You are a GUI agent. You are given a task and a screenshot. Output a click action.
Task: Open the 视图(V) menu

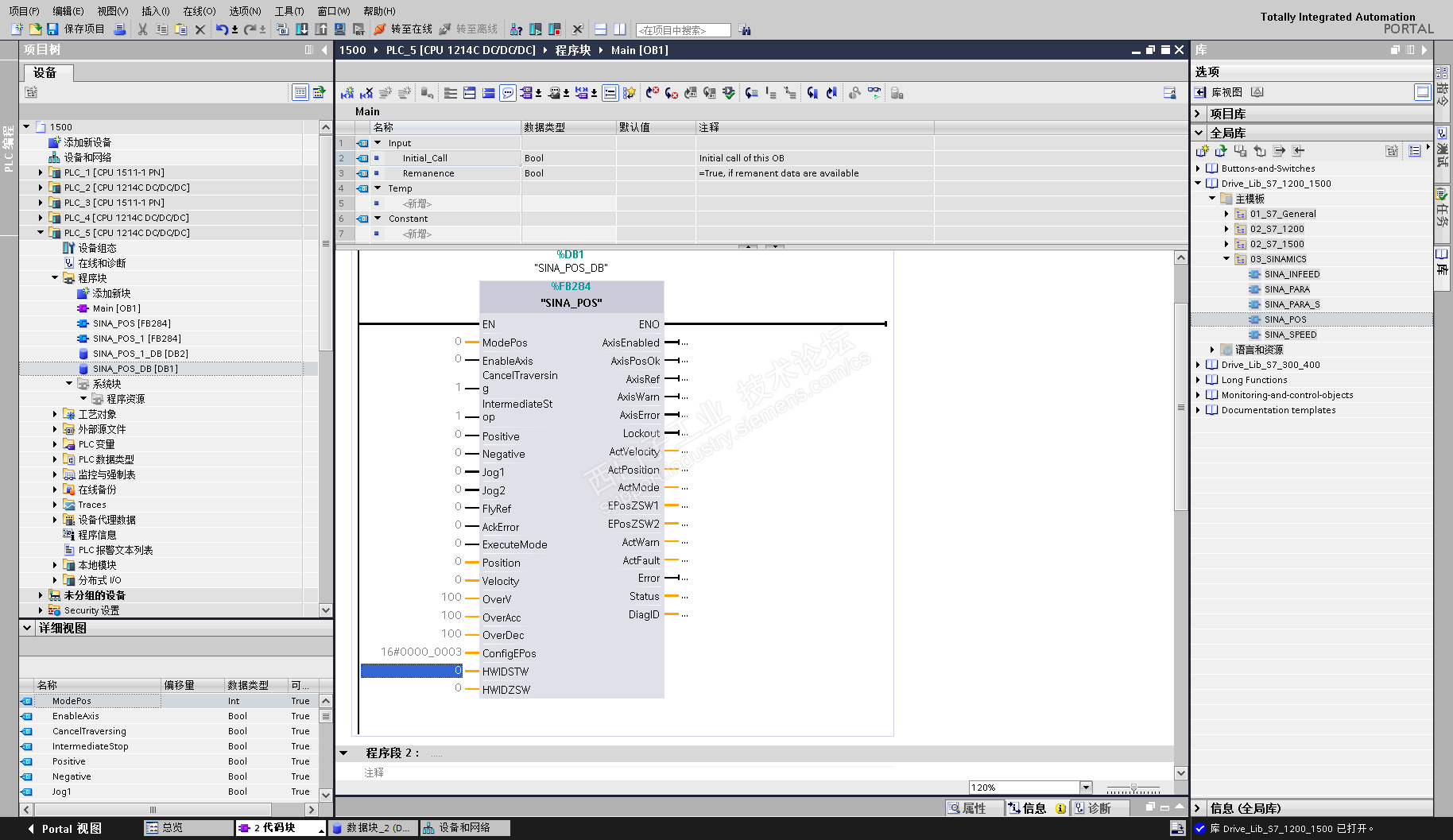pyautogui.click(x=113, y=11)
